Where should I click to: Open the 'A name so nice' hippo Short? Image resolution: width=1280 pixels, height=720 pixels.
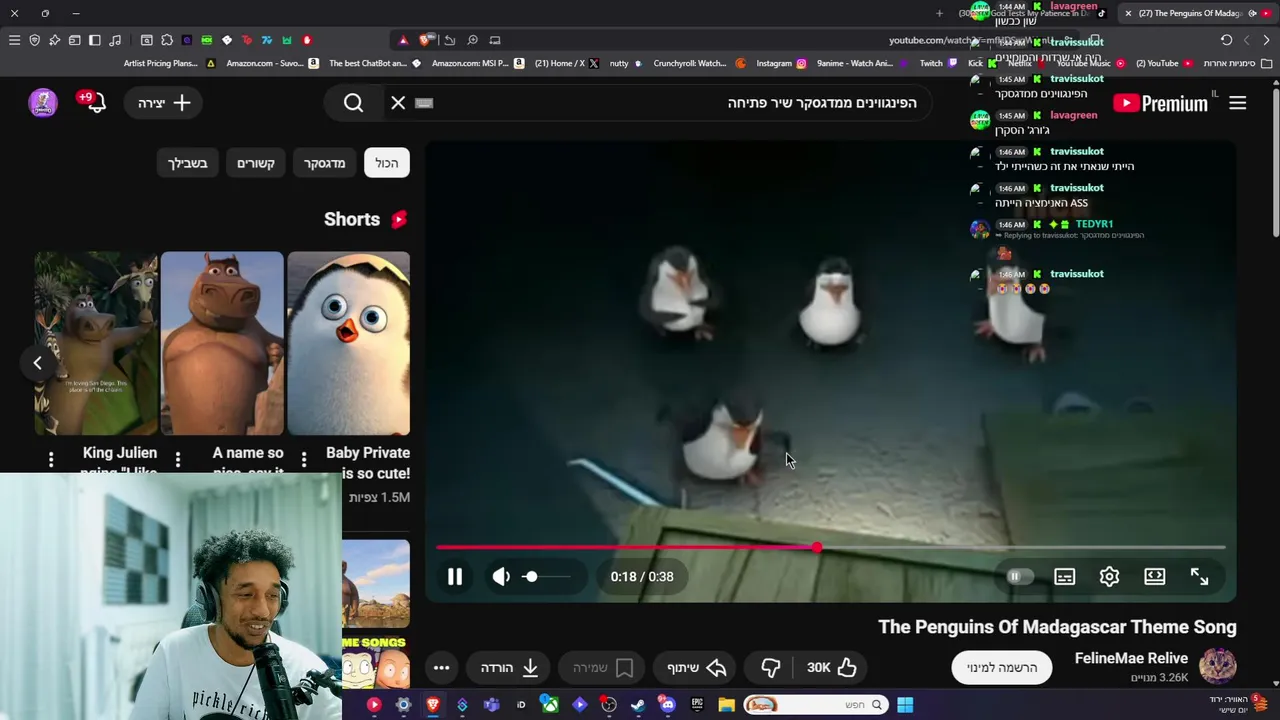pos(222,343)
